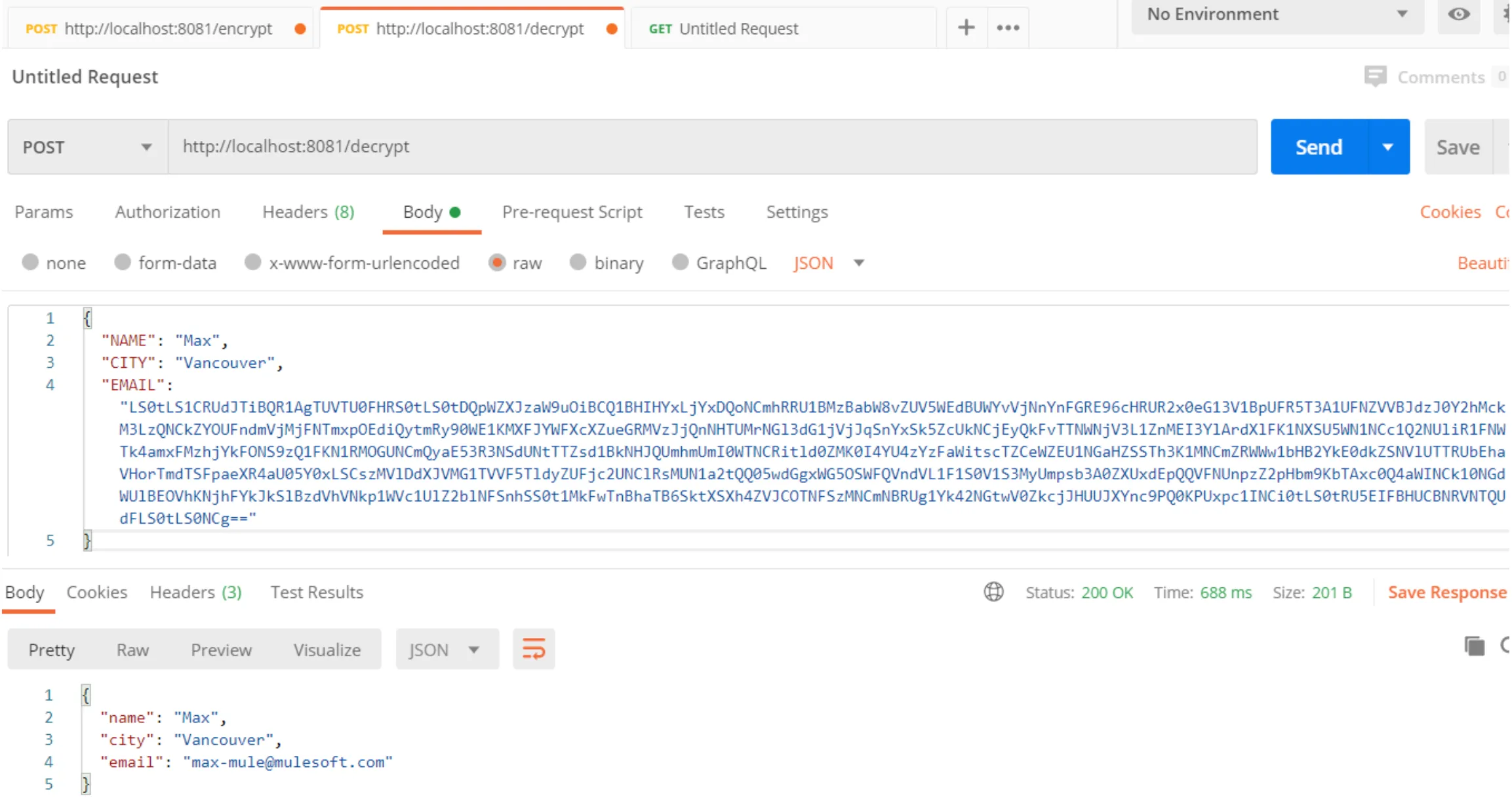Open the response Cookies tab

coord(97,592)
